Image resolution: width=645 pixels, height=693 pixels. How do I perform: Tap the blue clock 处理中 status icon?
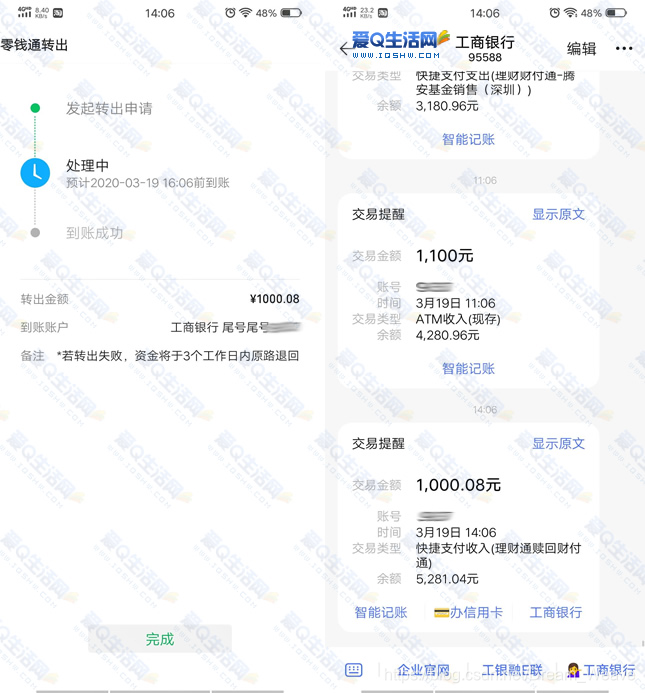(35, 173)
